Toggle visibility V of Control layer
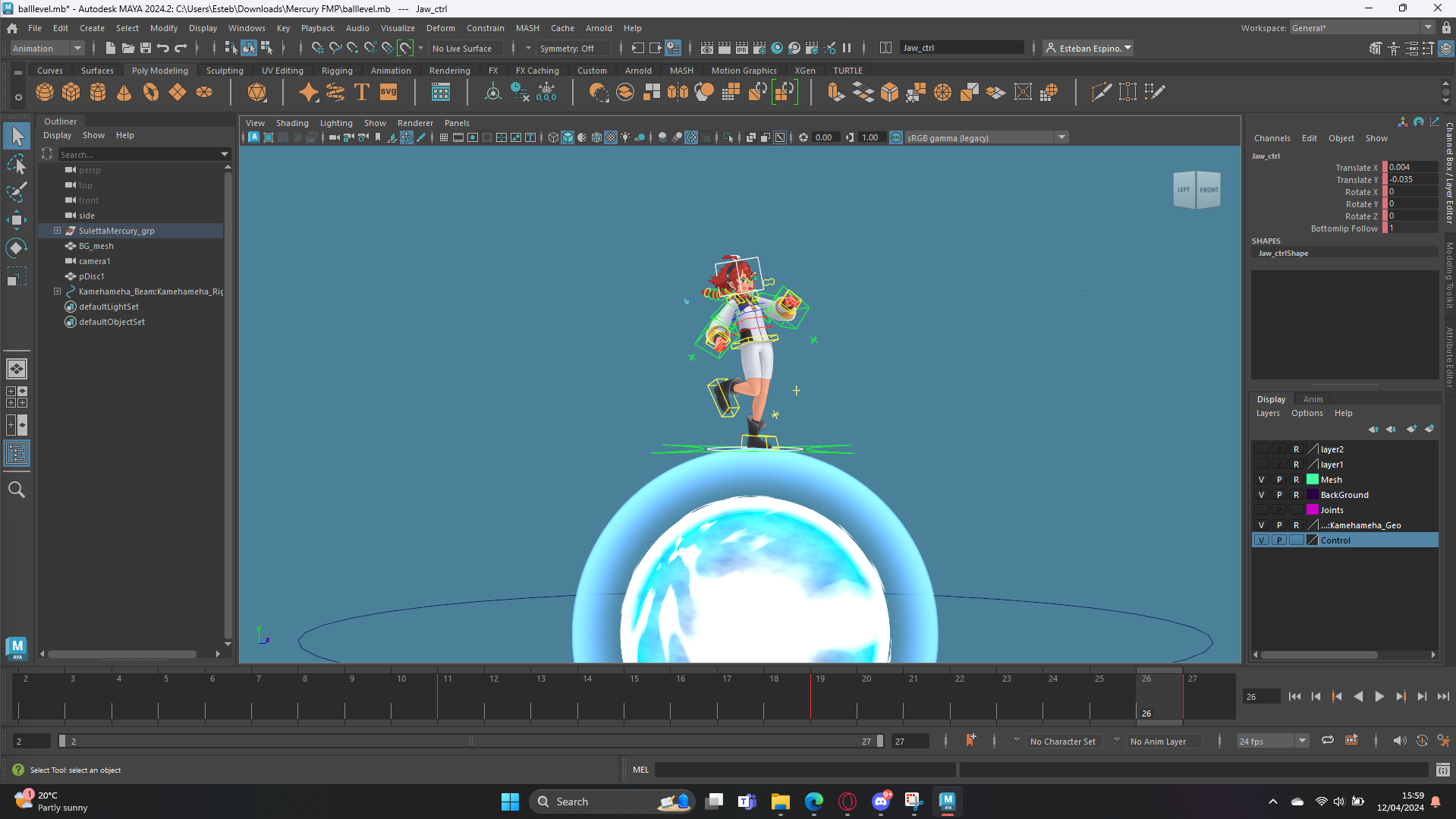Image resolution: width=1456 pixels, height=819 pixels. (x=1262, y=540)
